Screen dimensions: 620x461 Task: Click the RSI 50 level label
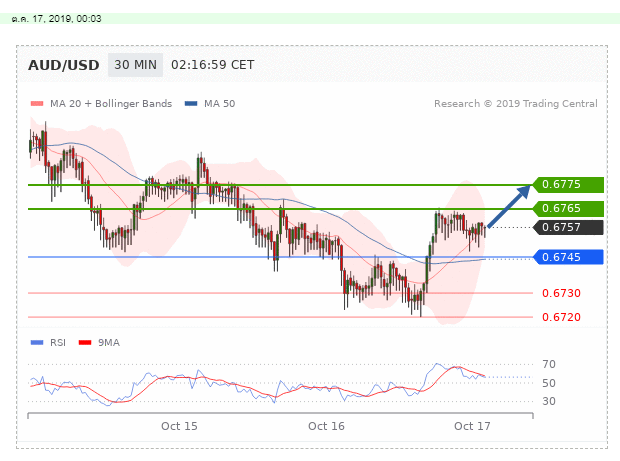549,383
